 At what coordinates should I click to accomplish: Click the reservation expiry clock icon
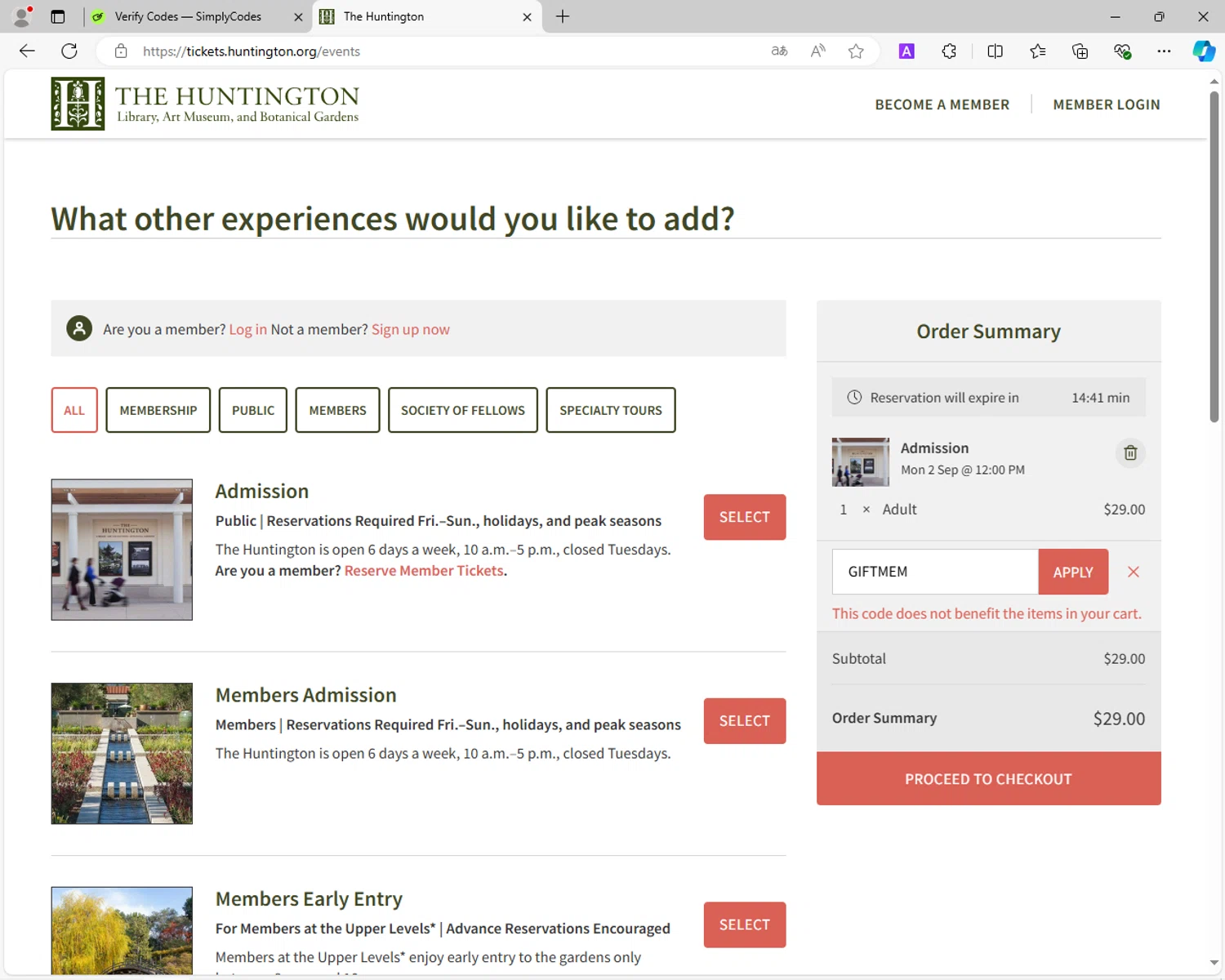[x=854, y=397]
